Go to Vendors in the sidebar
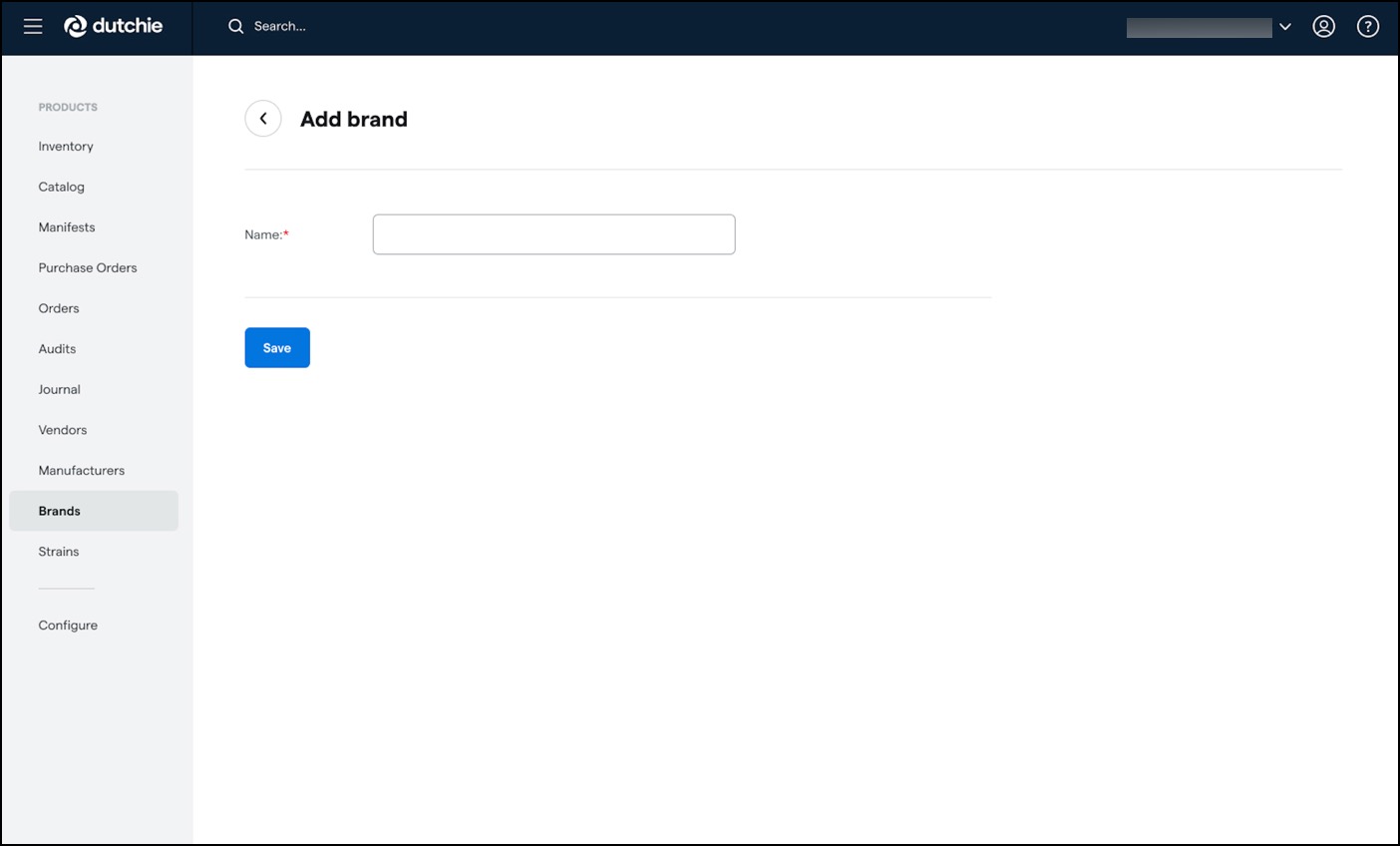The image size is (1400, 846). pyautogui.click(x=63, y=430)
